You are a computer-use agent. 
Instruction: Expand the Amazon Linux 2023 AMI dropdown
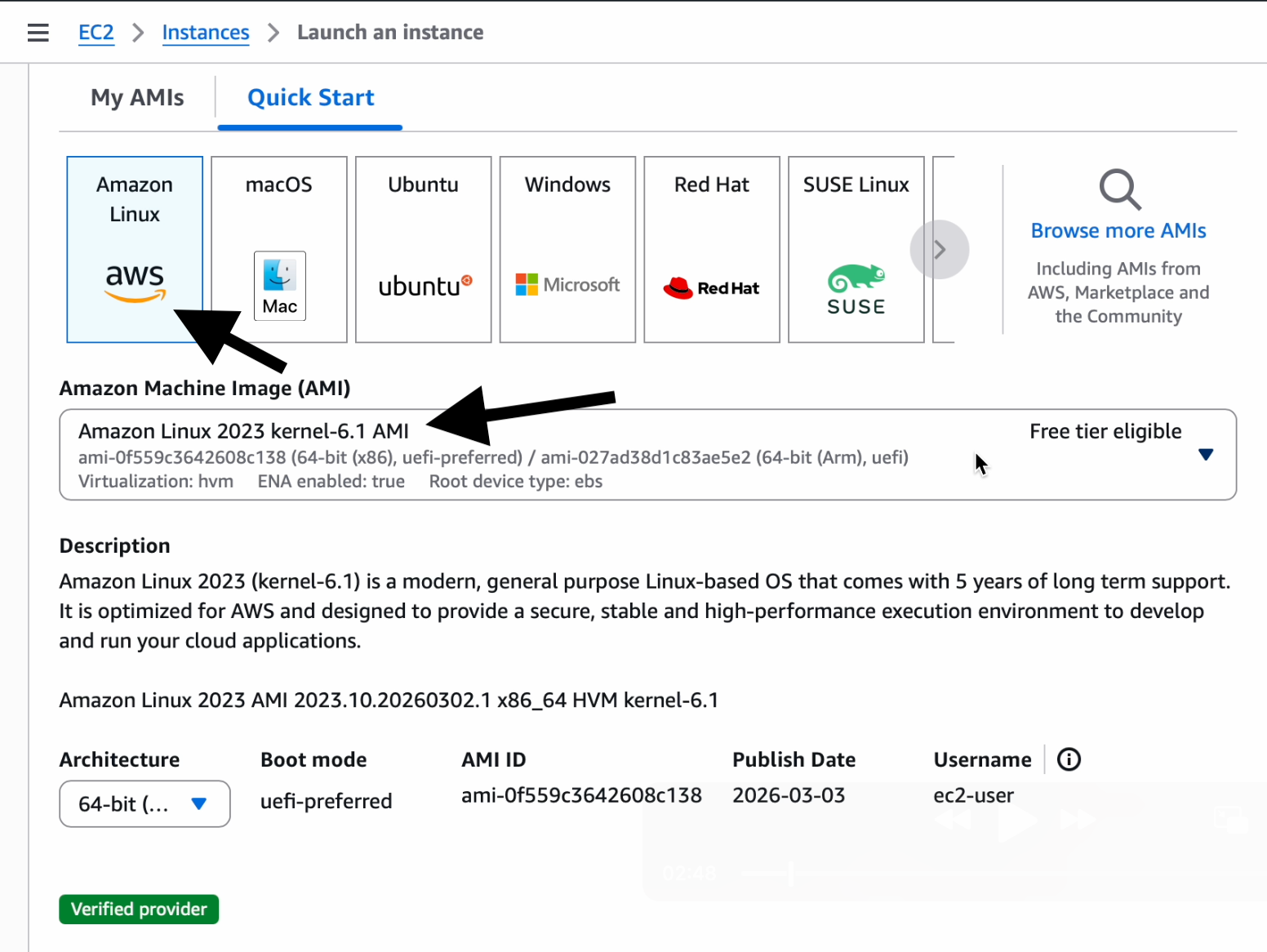point(648,455)
